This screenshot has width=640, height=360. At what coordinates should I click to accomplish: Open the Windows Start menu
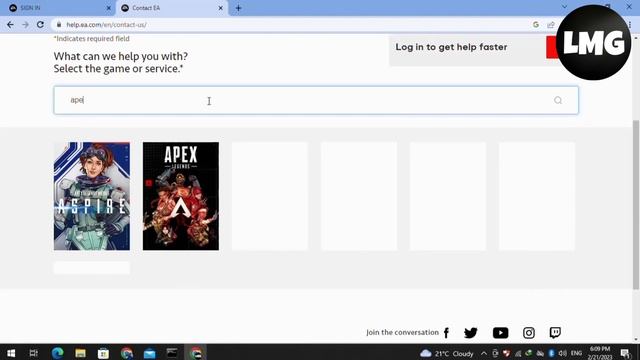pyautogui.click(x=11, y=353)
